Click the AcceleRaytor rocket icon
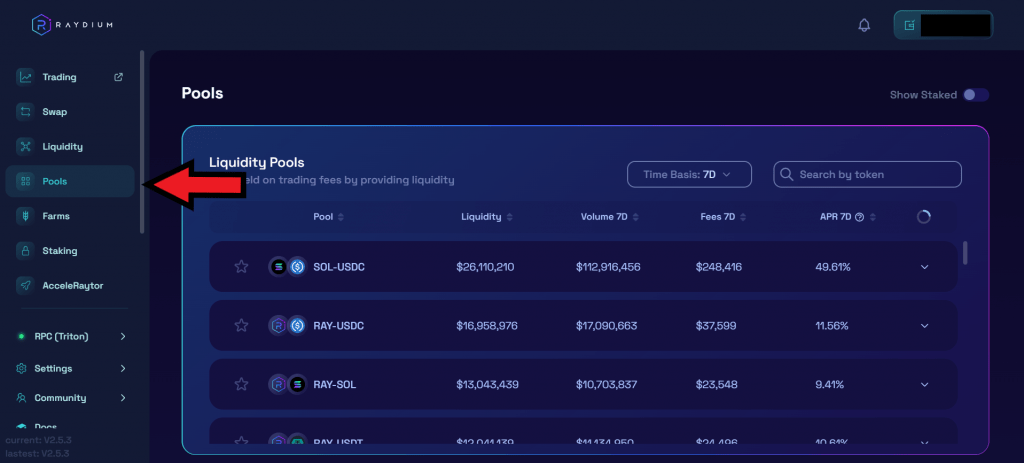This screenshot has height=463, width=1024. tap(25, 285)
